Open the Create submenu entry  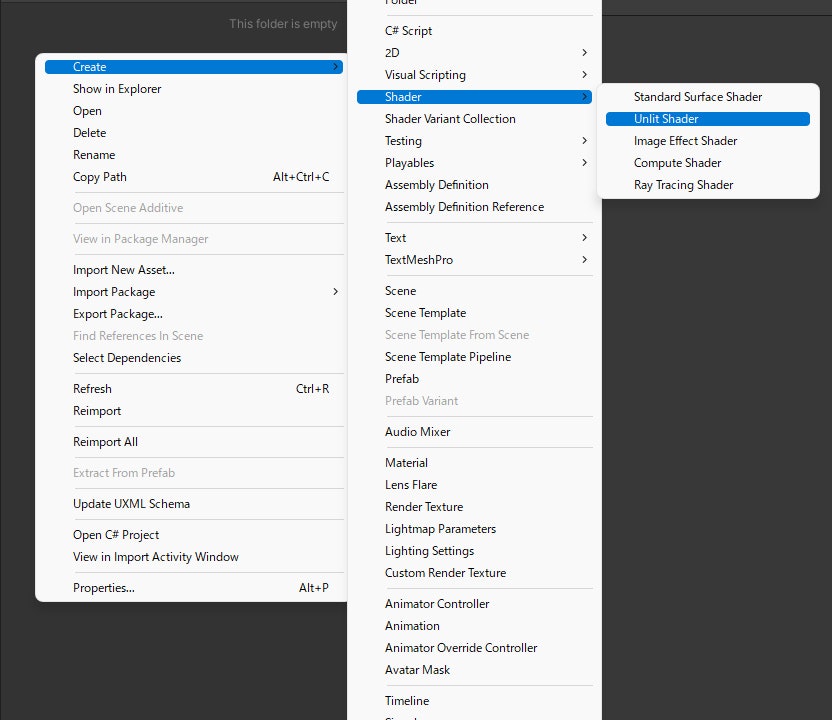194,67
